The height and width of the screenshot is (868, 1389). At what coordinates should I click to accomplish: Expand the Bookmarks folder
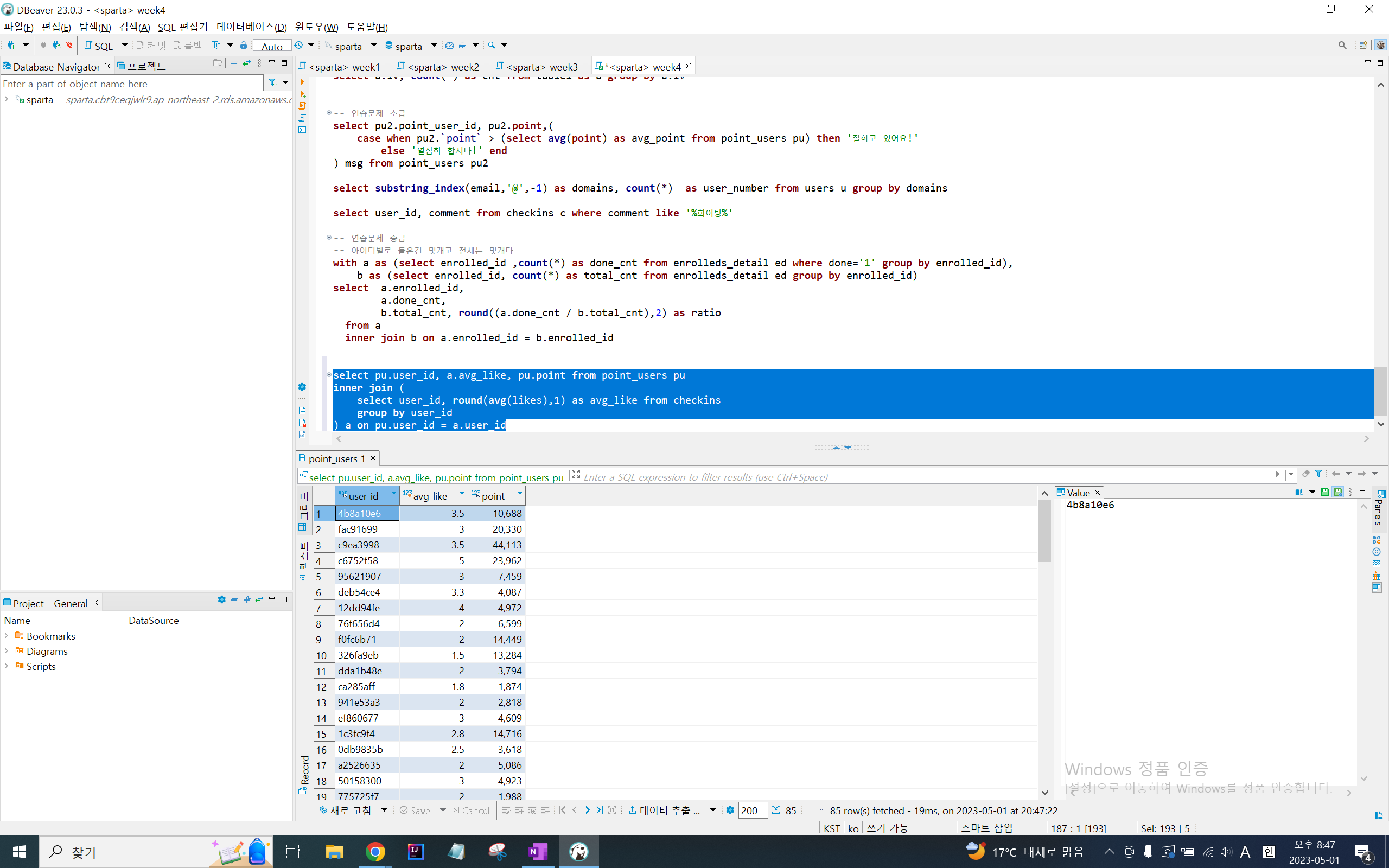pyautogui.click(x=7, y=635)
